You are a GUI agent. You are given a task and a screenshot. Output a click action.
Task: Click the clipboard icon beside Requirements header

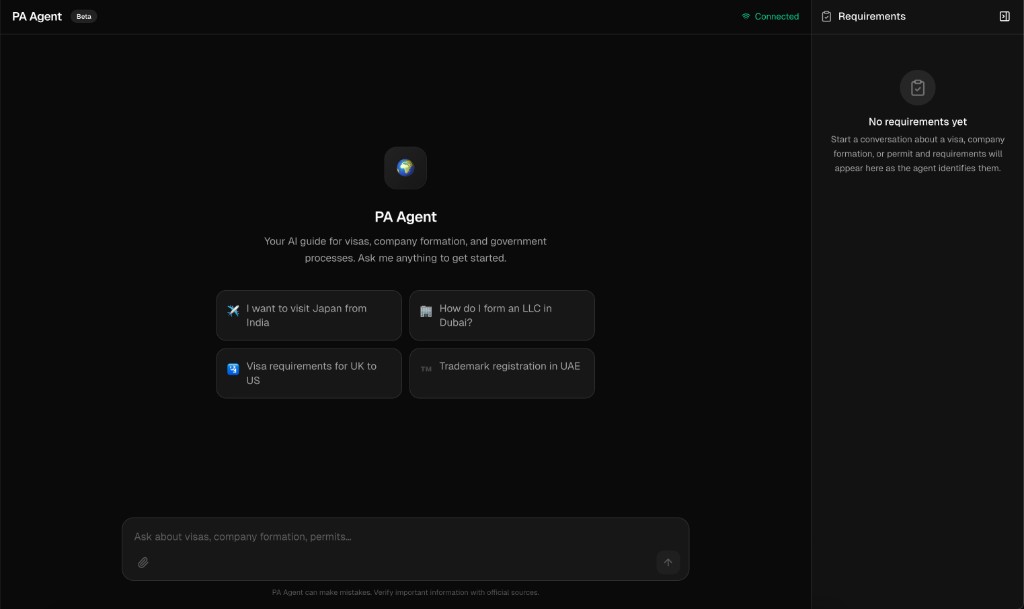[x=826, y=16]
